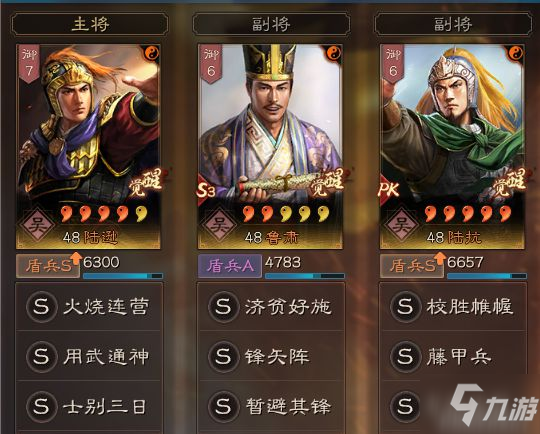Click the 吴 faction badge on 陆逊's card
This screenshot has height=434, width=540.
pyautogui.click(x=37, y=225)
